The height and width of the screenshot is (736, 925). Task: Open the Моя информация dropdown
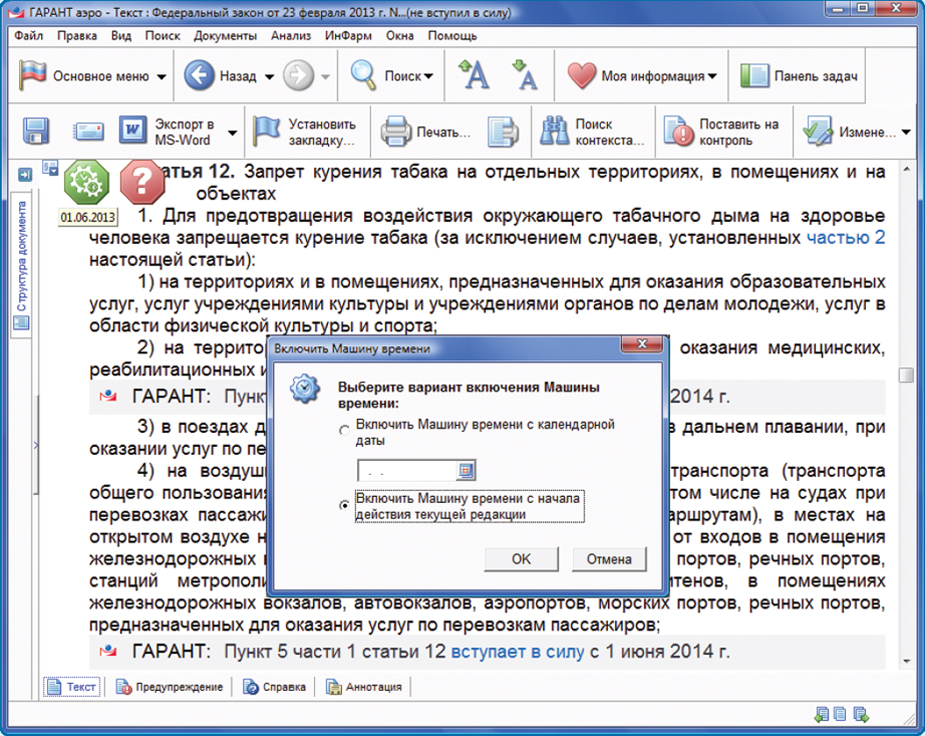click(x=713, y=76)
